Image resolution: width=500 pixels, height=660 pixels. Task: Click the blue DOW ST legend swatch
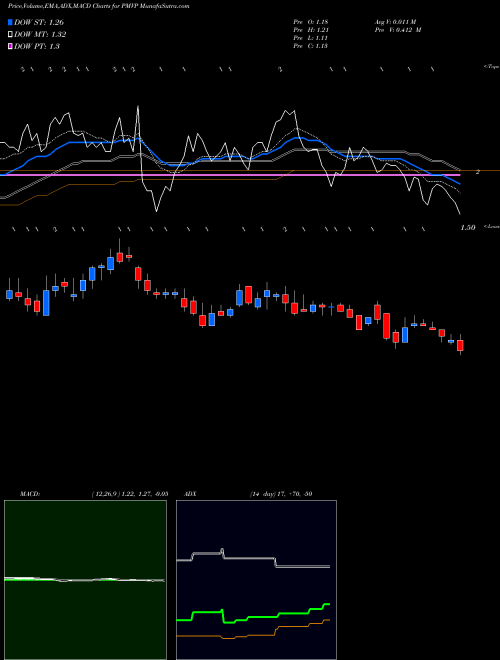pyautogui.click(x=10, y=22)
